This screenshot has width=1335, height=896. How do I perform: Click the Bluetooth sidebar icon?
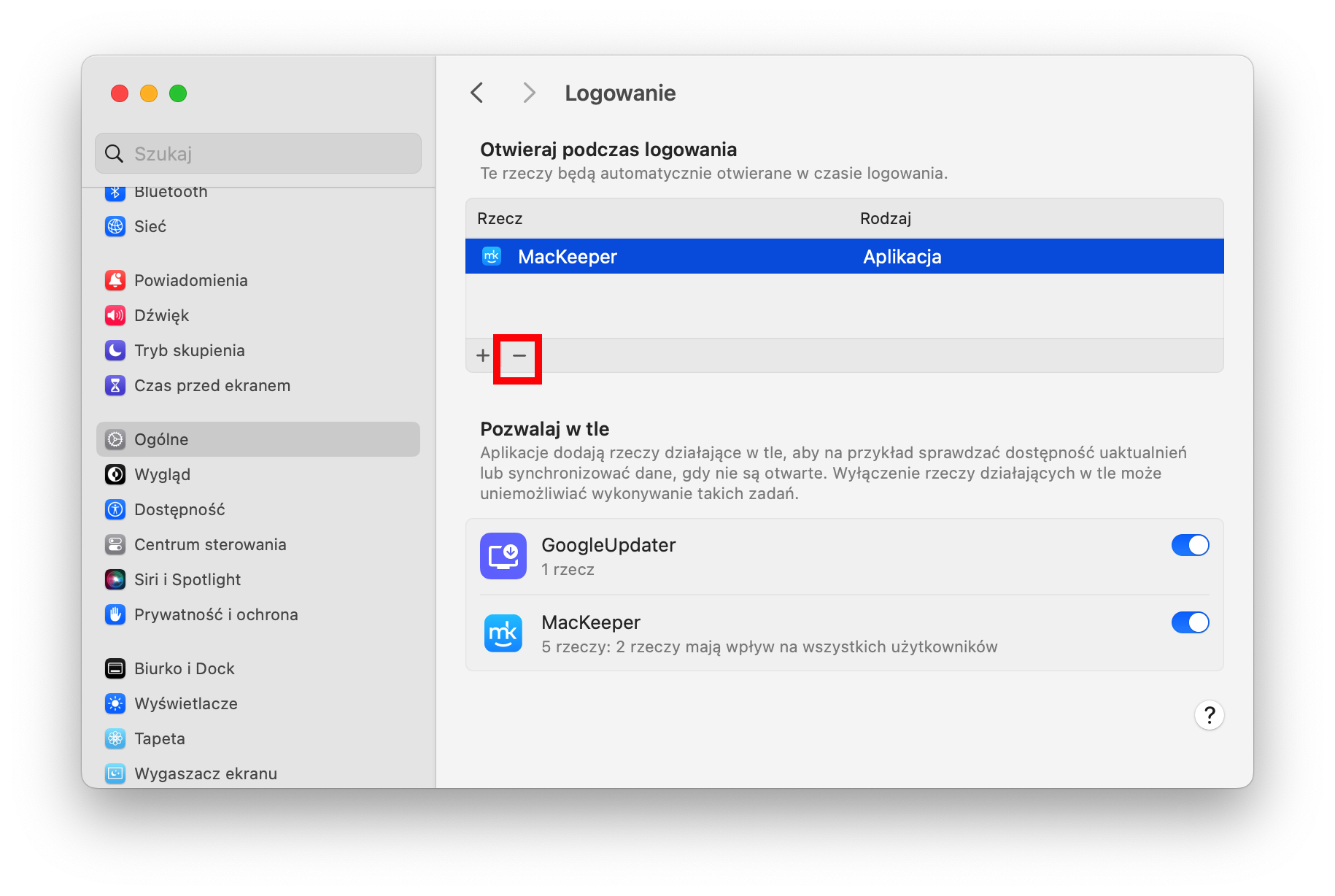pyautogui.click(x=115, y=192)
